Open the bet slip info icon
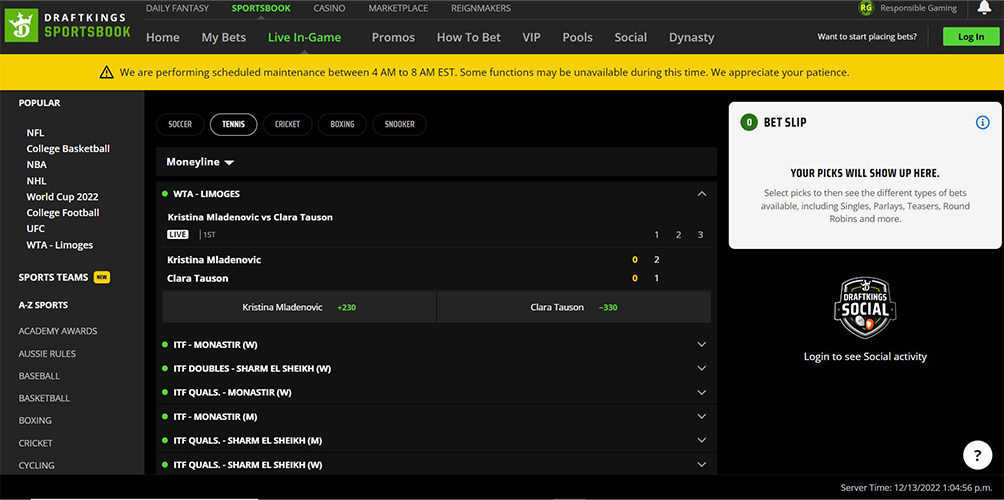1004x500 pixels. [x=982, y=122]
